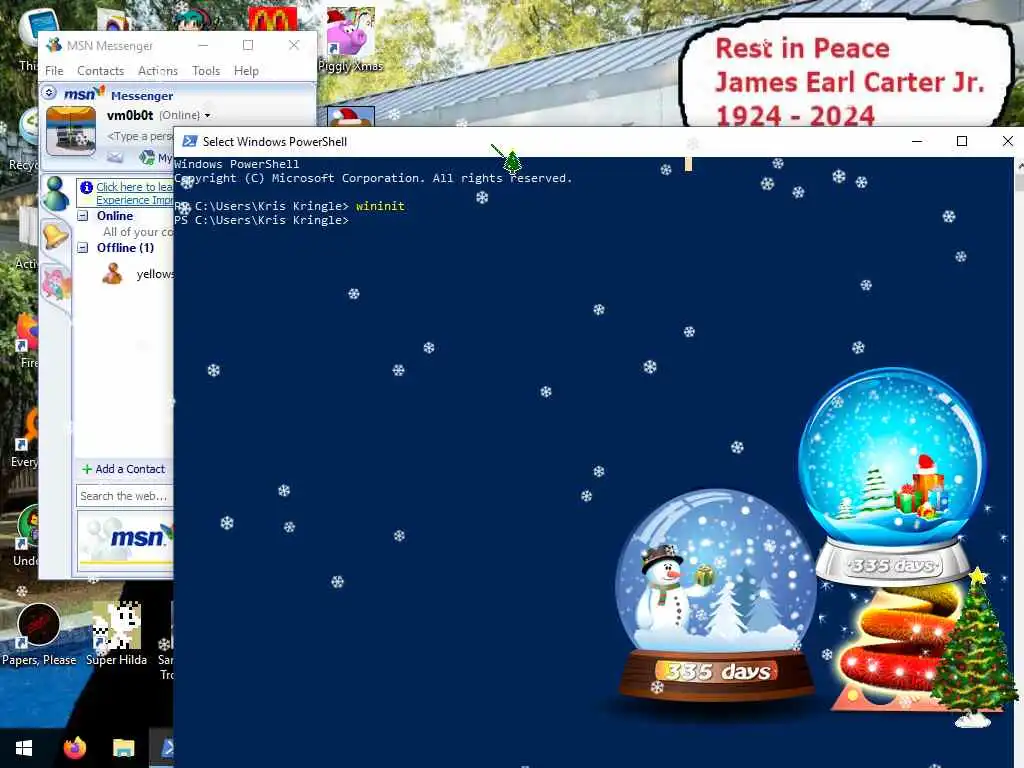Screen dimensions: 1024x768
Task: Click the decorated Christmas tree widget
Action: click(974, 648)
